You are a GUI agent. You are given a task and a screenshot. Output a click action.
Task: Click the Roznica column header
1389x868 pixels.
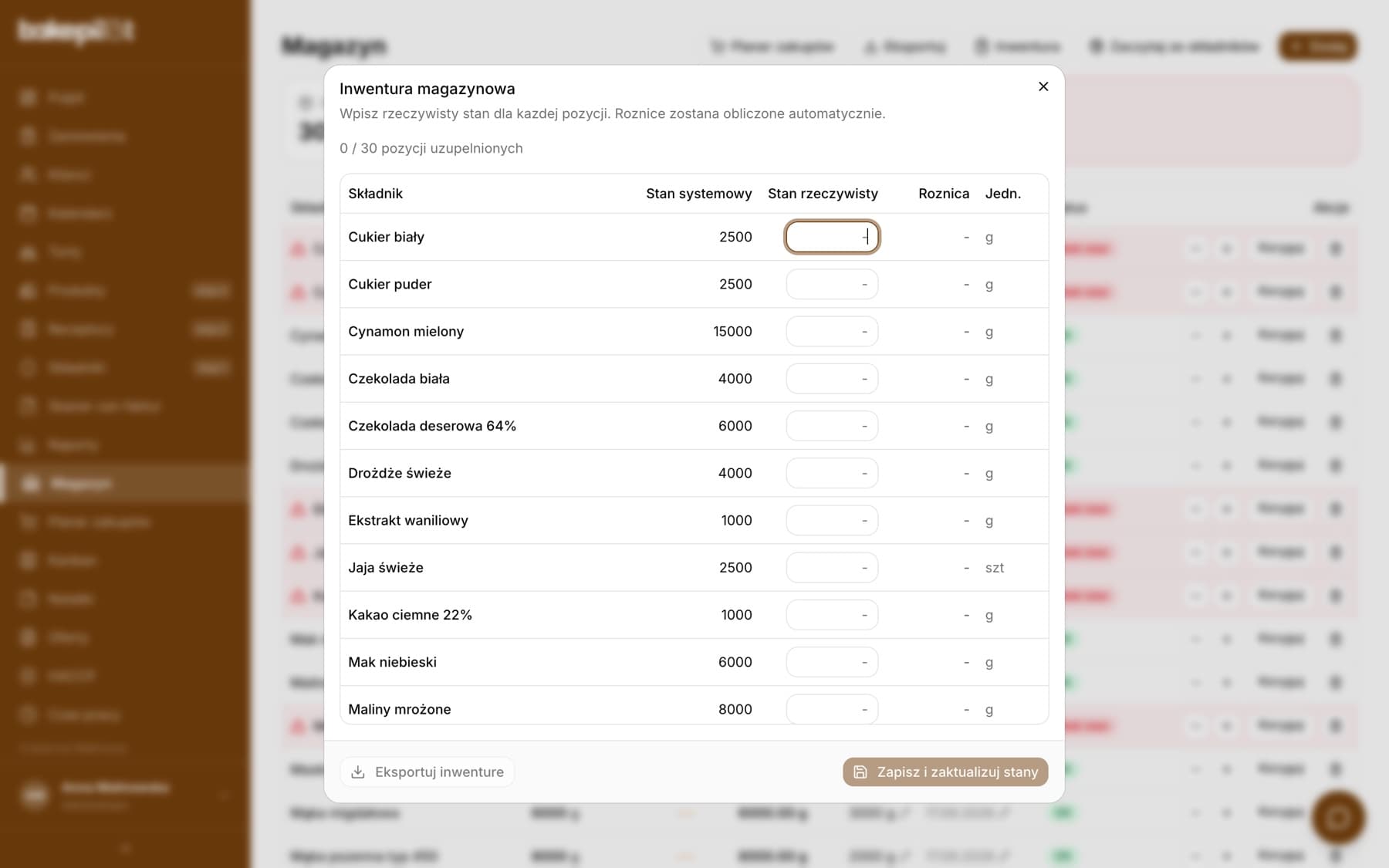944,194
